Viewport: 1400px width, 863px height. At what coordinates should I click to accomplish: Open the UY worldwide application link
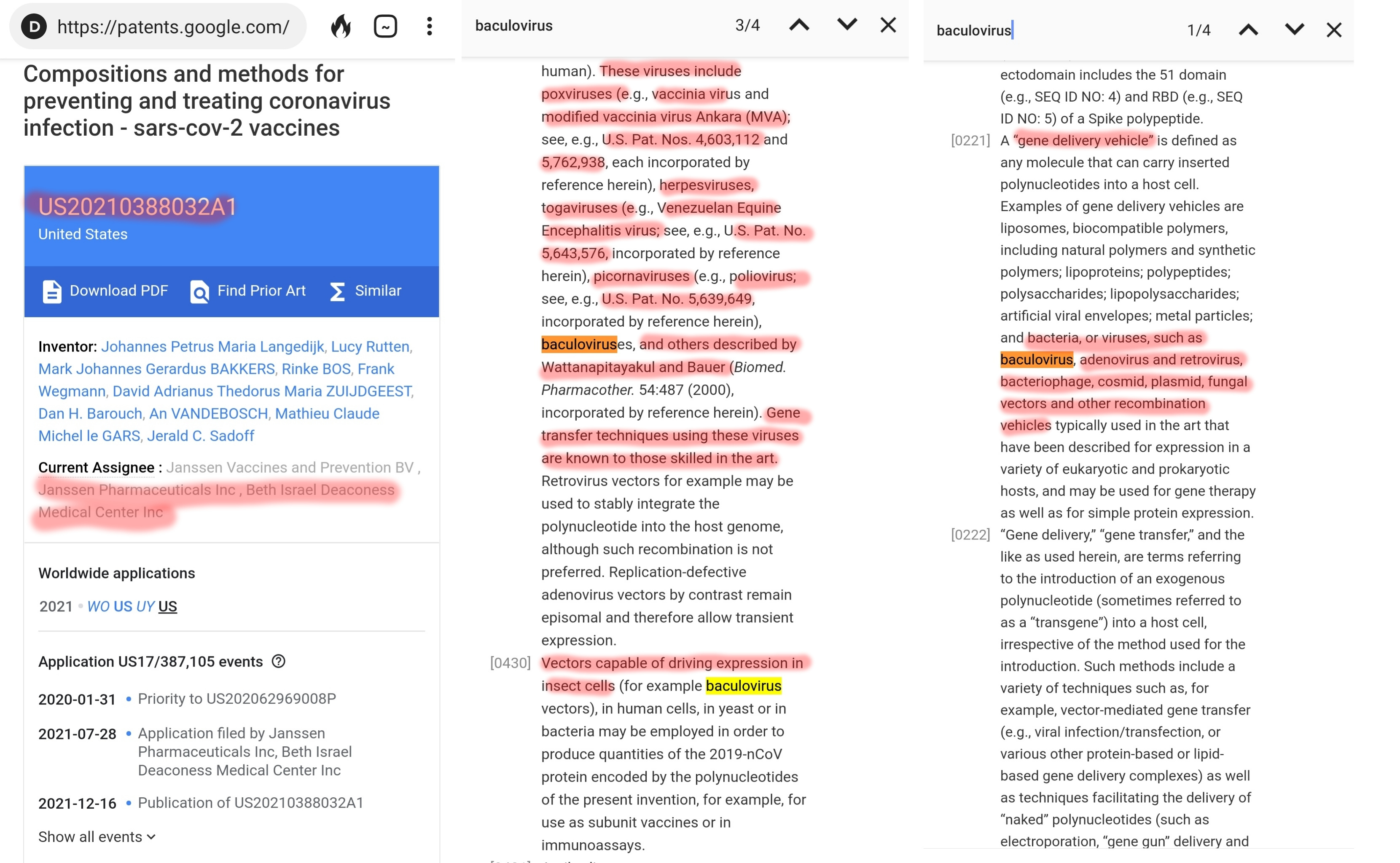[x=145, y=606]
